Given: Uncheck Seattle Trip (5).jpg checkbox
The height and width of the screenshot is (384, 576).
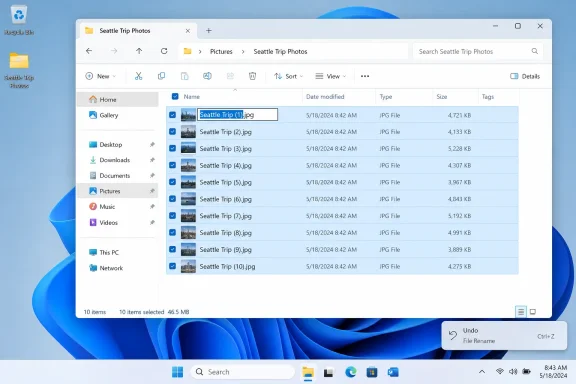Looking at the screenshot, I should point(172,182).
